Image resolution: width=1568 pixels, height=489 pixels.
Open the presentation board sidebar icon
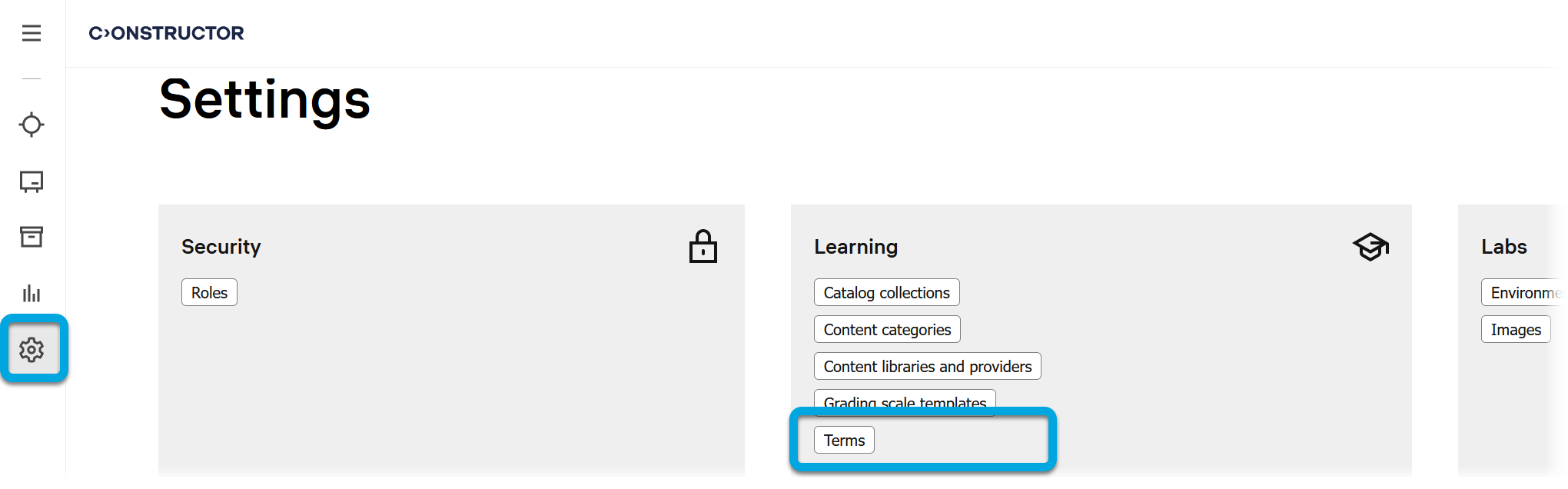(32, 181)
